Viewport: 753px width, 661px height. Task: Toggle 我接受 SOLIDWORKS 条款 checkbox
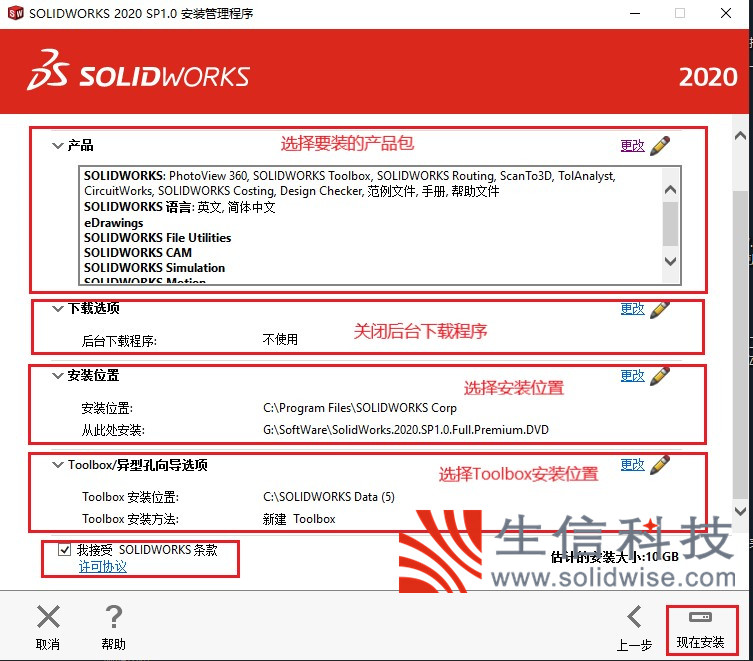pos(64,549)
